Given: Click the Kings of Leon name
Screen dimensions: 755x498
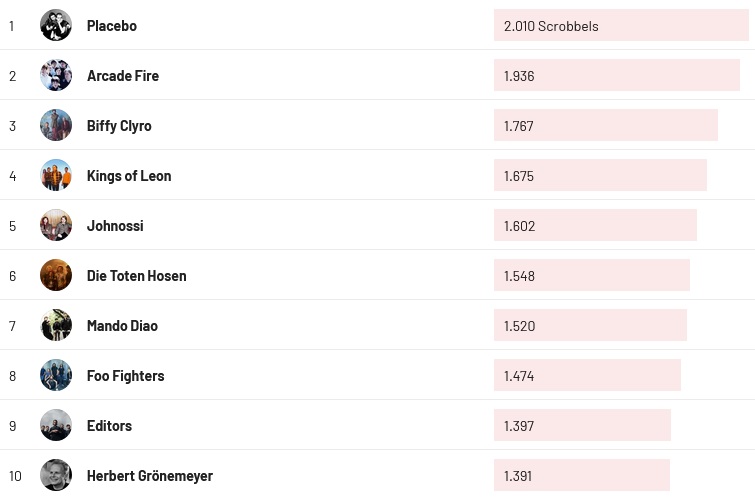Looking at the screenshot, I should [x=129, y=176].
